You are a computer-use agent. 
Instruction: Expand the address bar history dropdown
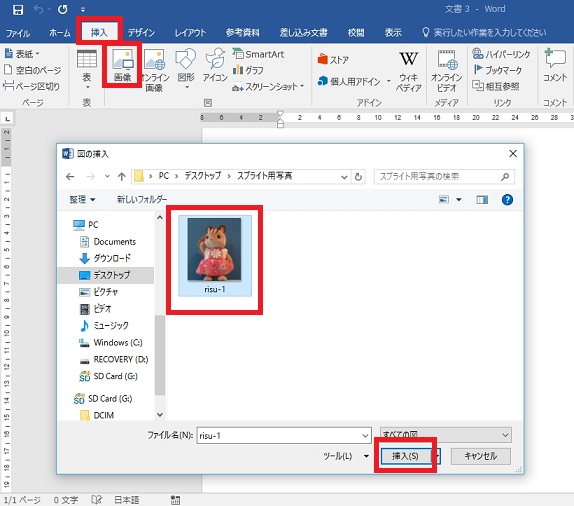(x=344, y=177)
